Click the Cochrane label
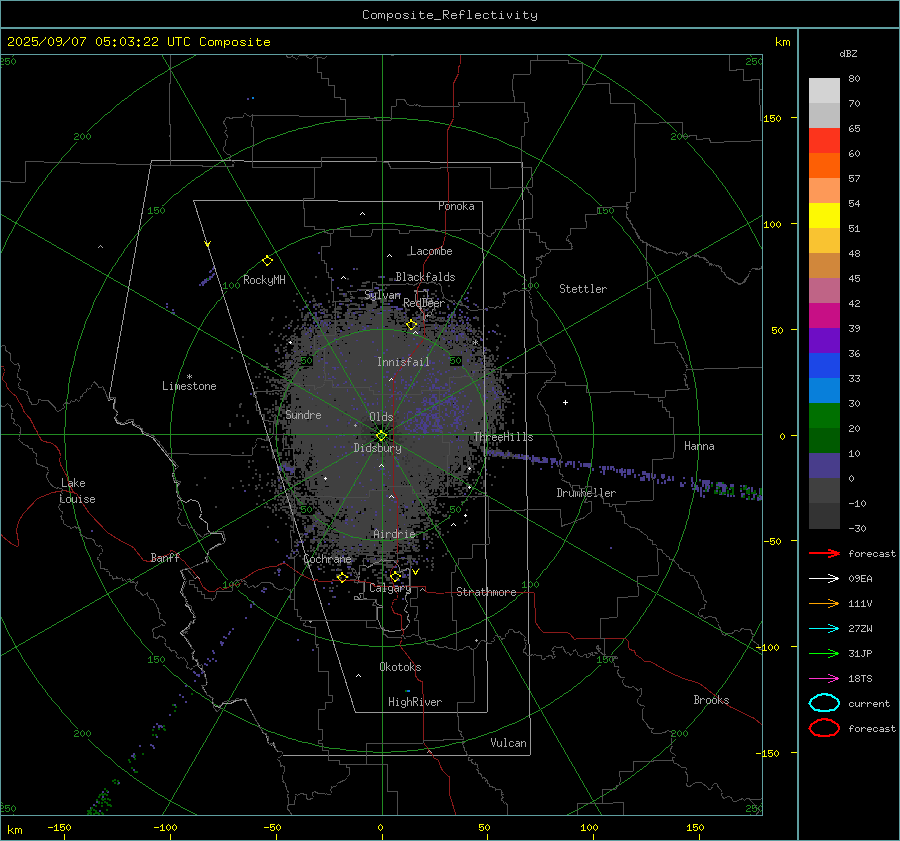 [327, 559]
